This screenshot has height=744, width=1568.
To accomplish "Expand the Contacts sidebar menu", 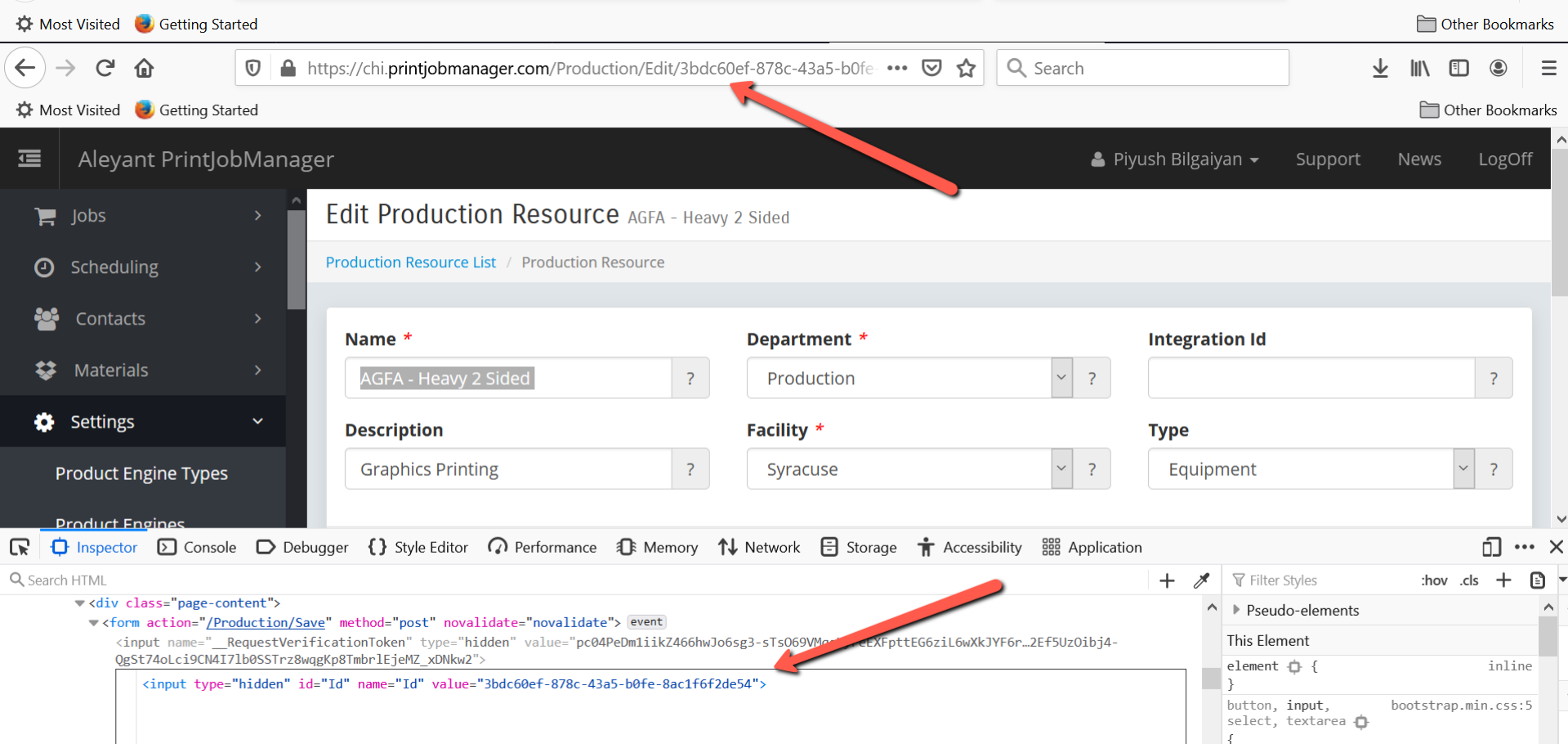I will tap(143, 318).
